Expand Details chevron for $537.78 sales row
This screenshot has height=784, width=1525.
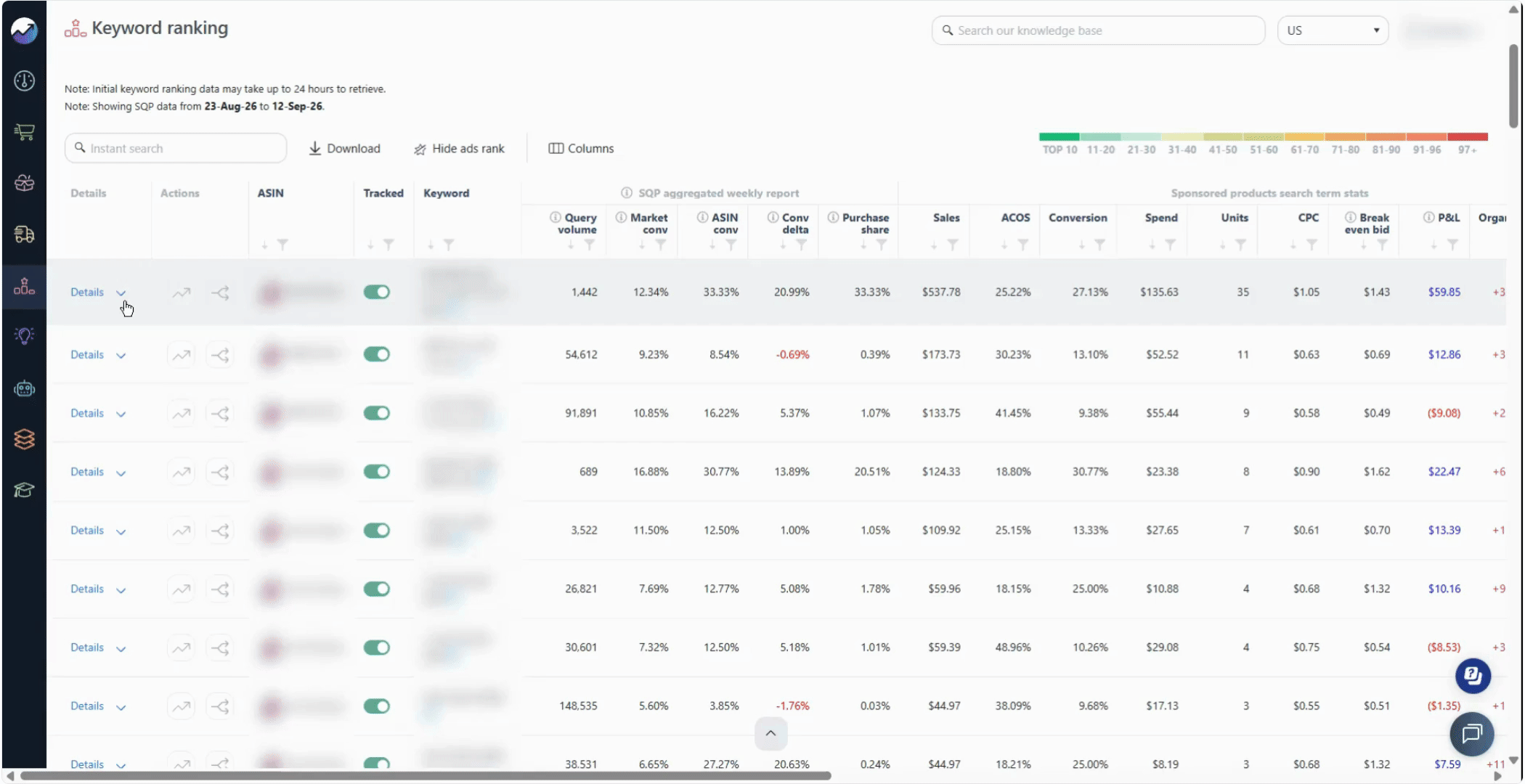(x=121, y=293)
